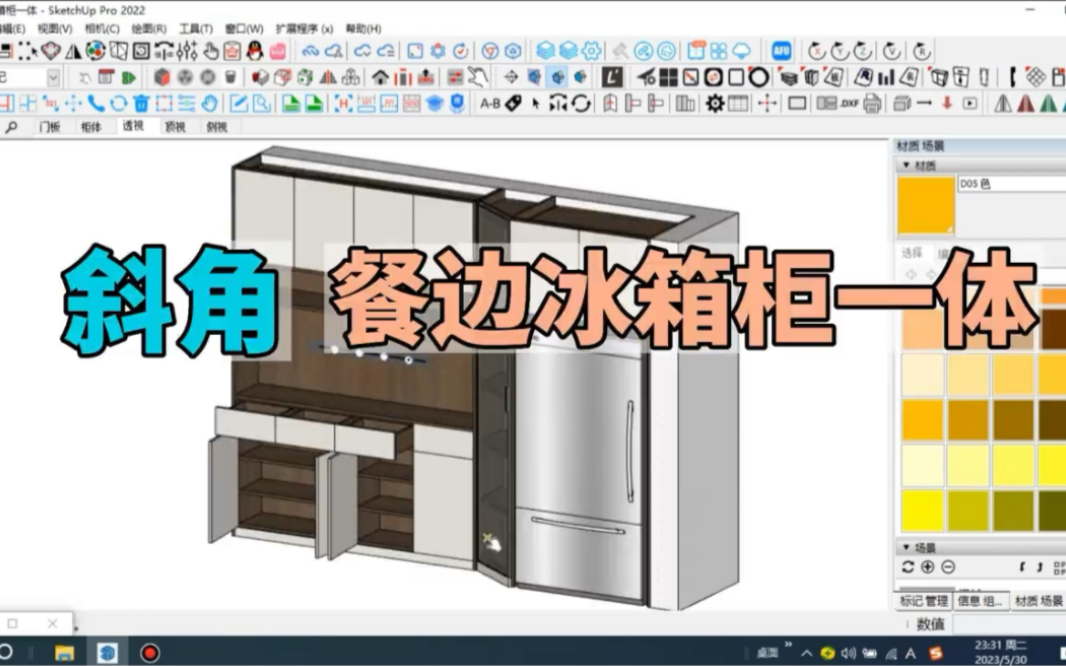Select the orbit navigation tool
The width and height of the screenshot is (1066, 666).
pyautogui.click(x=118, y=104)
